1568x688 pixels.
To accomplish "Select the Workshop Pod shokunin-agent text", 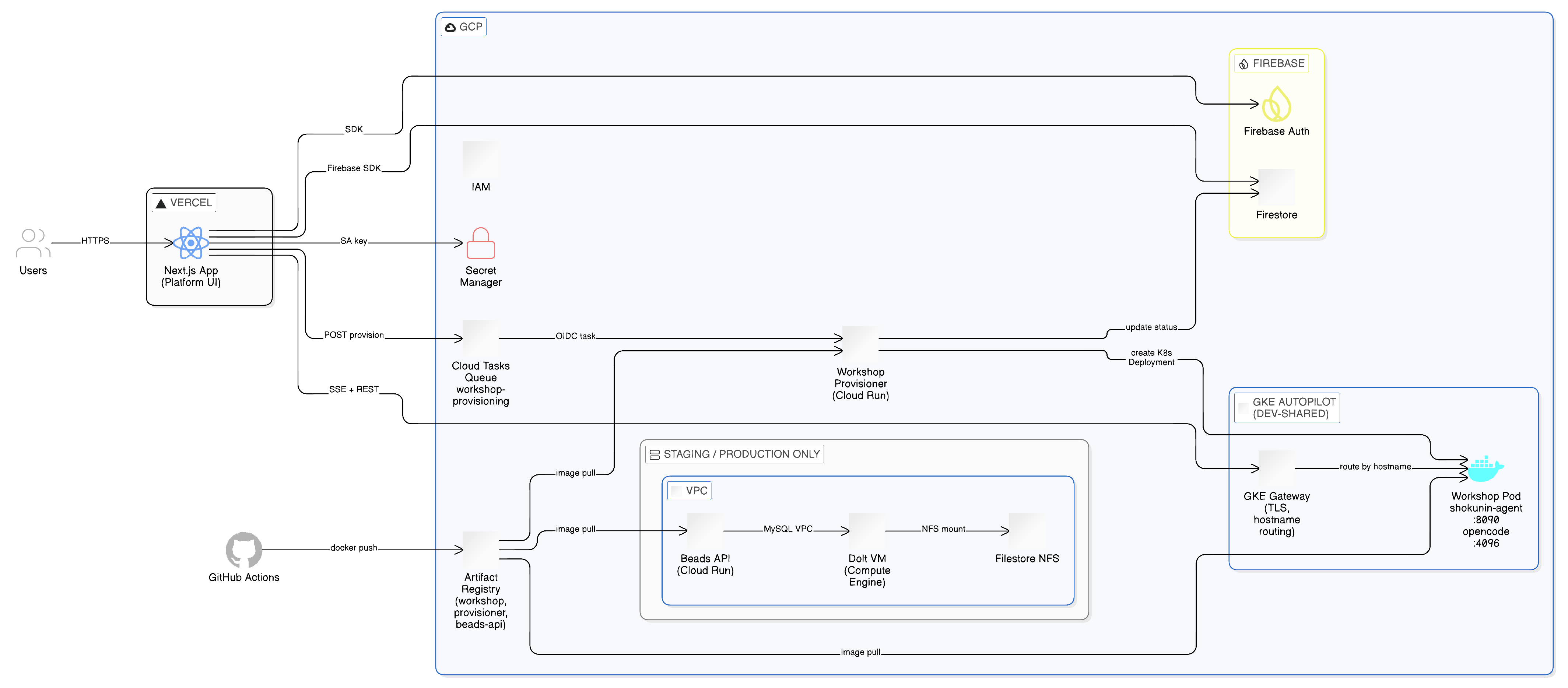I will [1485, 519].
